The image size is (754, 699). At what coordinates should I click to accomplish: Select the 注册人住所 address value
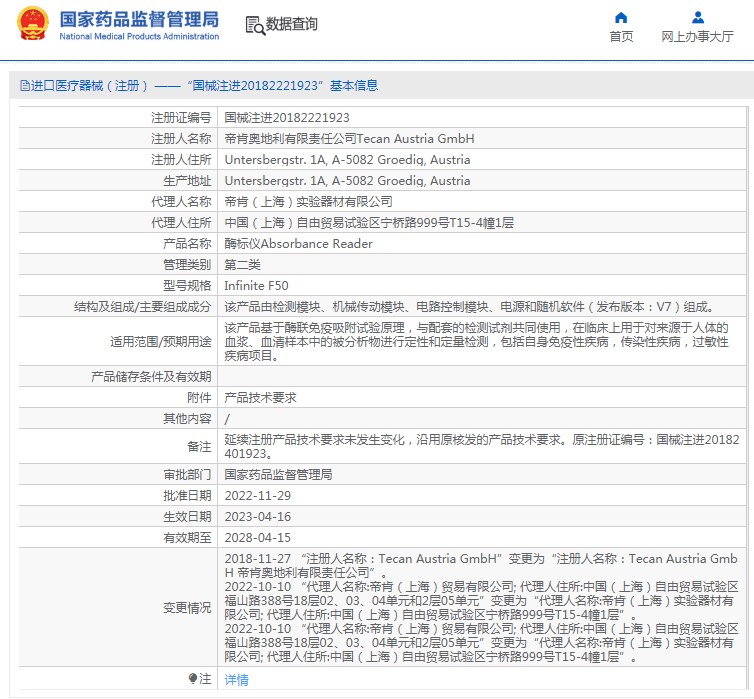(x=347, y=160)
